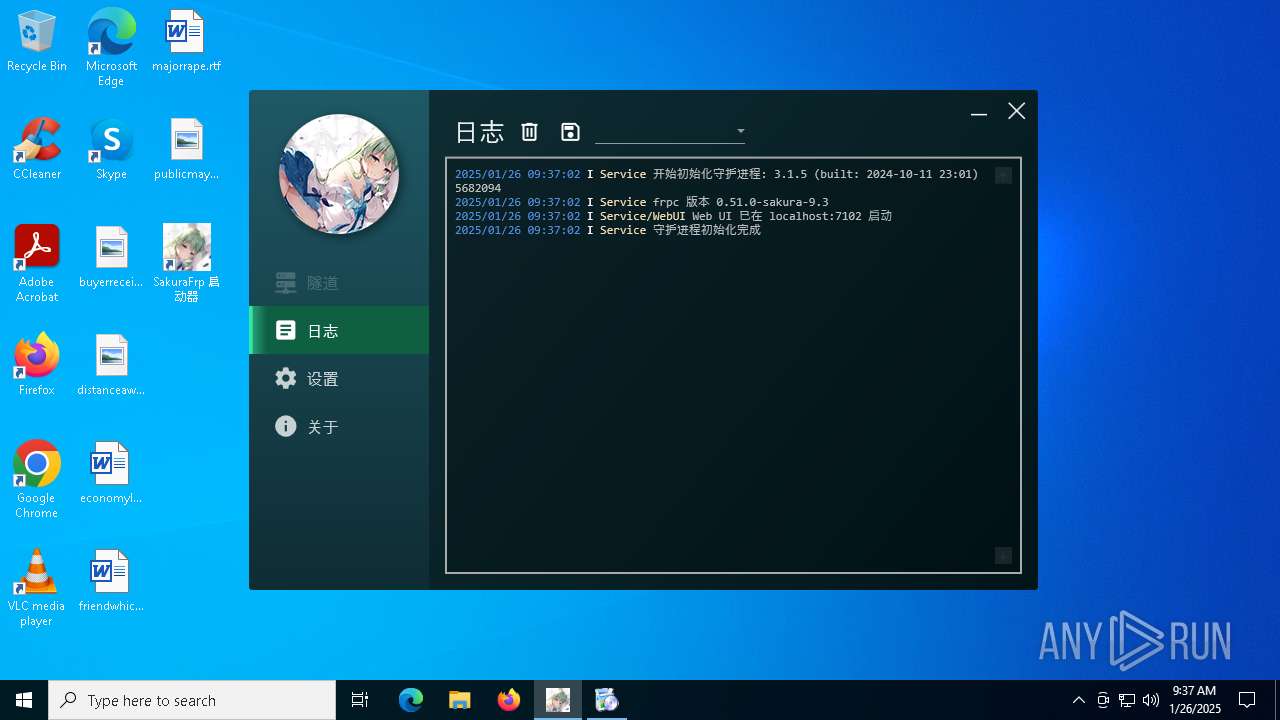This screenshot has width=1280, height=720.
Task: Select the buyerrecei image file icon
Action: coord(111,258)
